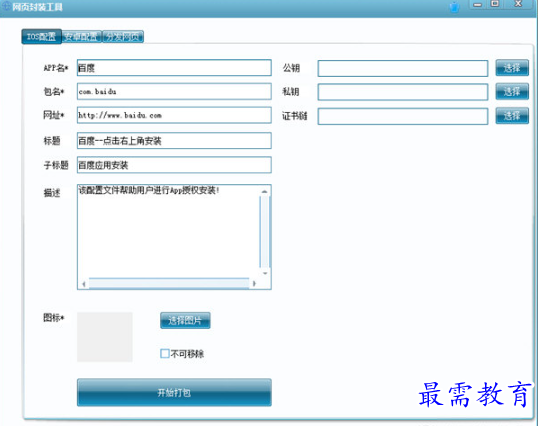The width and height of the screenshot is (540, 426).
Task: Open the 安卓配置 tab
Action: pos(82,37)
